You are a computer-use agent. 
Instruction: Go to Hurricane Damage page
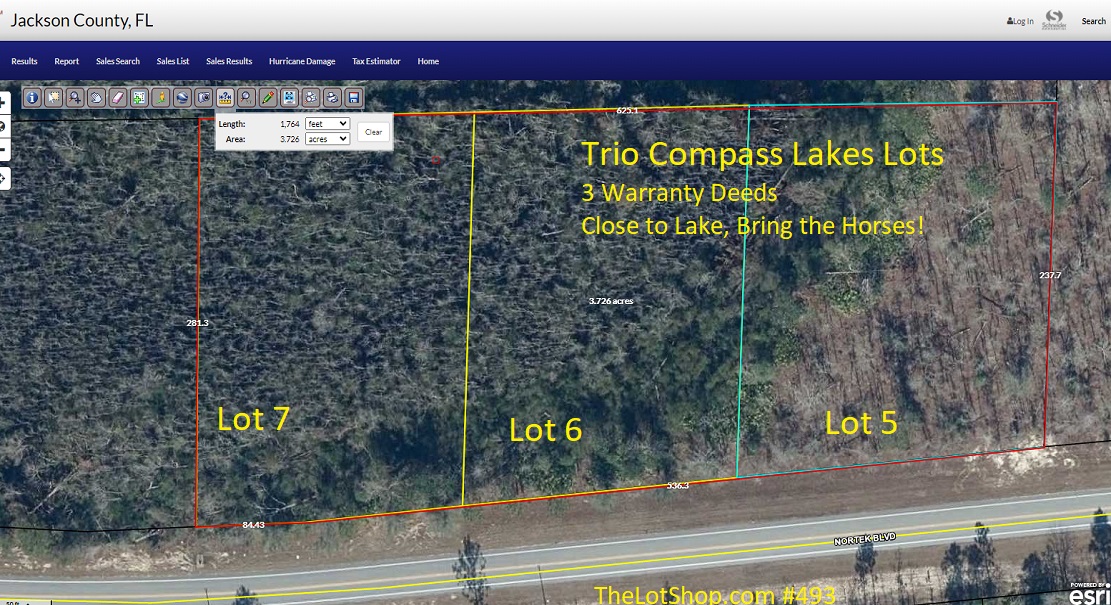302,61
